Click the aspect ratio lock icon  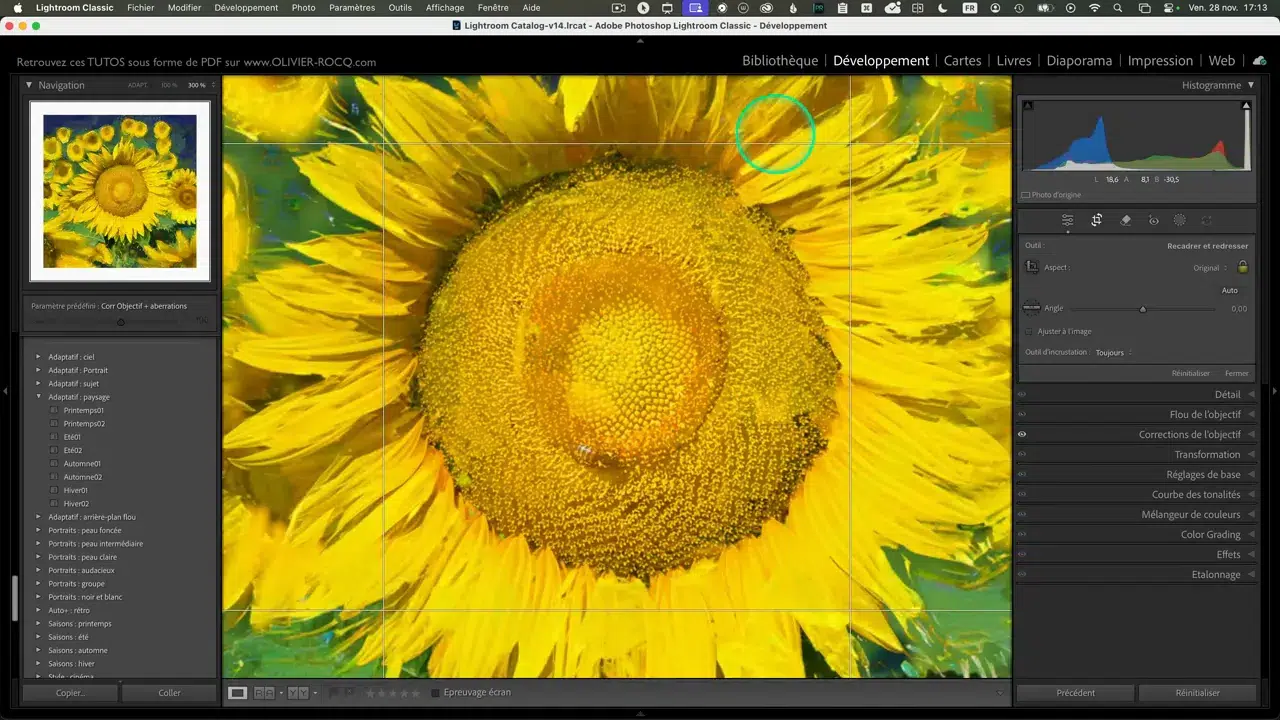[x=1243, y=268]
